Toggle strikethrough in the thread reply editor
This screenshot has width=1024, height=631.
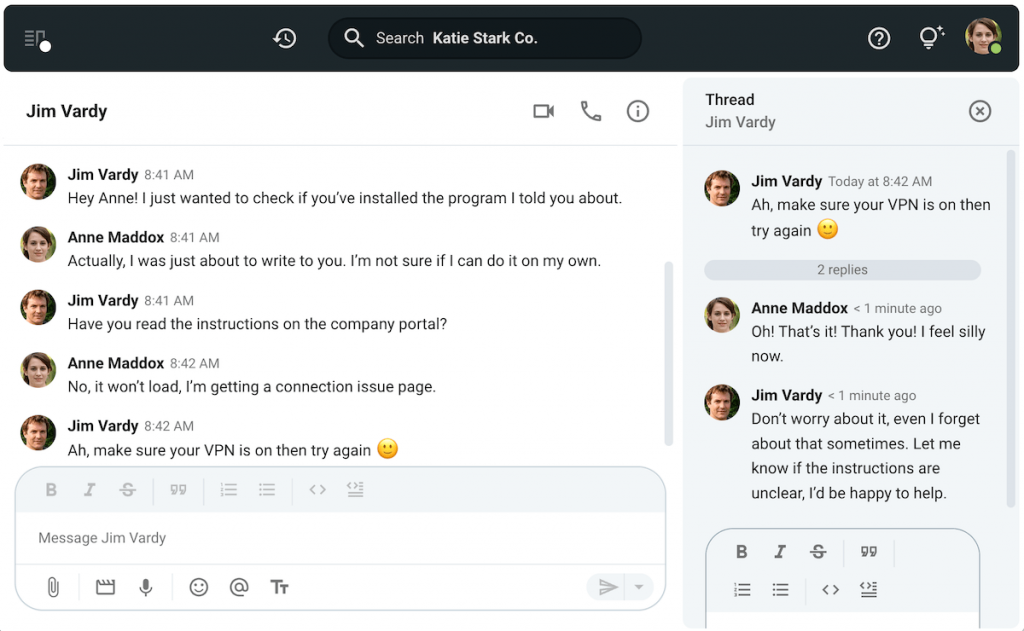click(x=818, y=552)
